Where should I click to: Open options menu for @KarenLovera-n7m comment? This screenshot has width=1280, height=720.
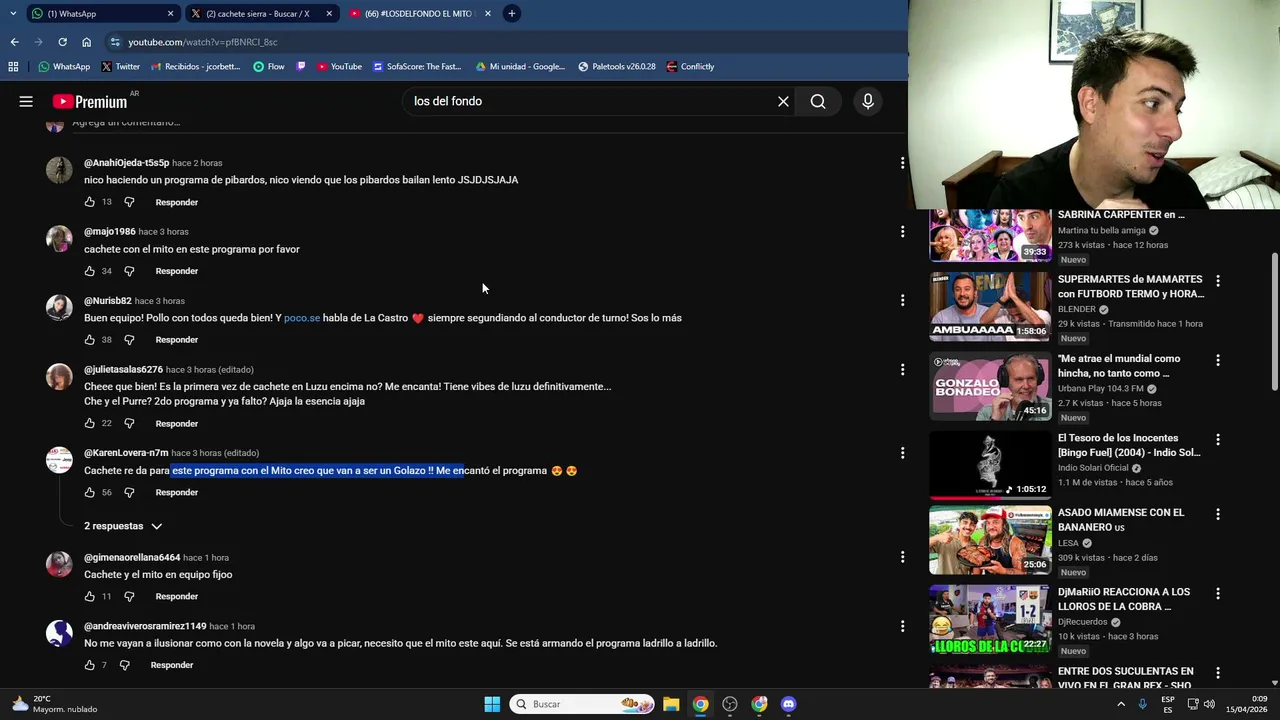(902, 453)
